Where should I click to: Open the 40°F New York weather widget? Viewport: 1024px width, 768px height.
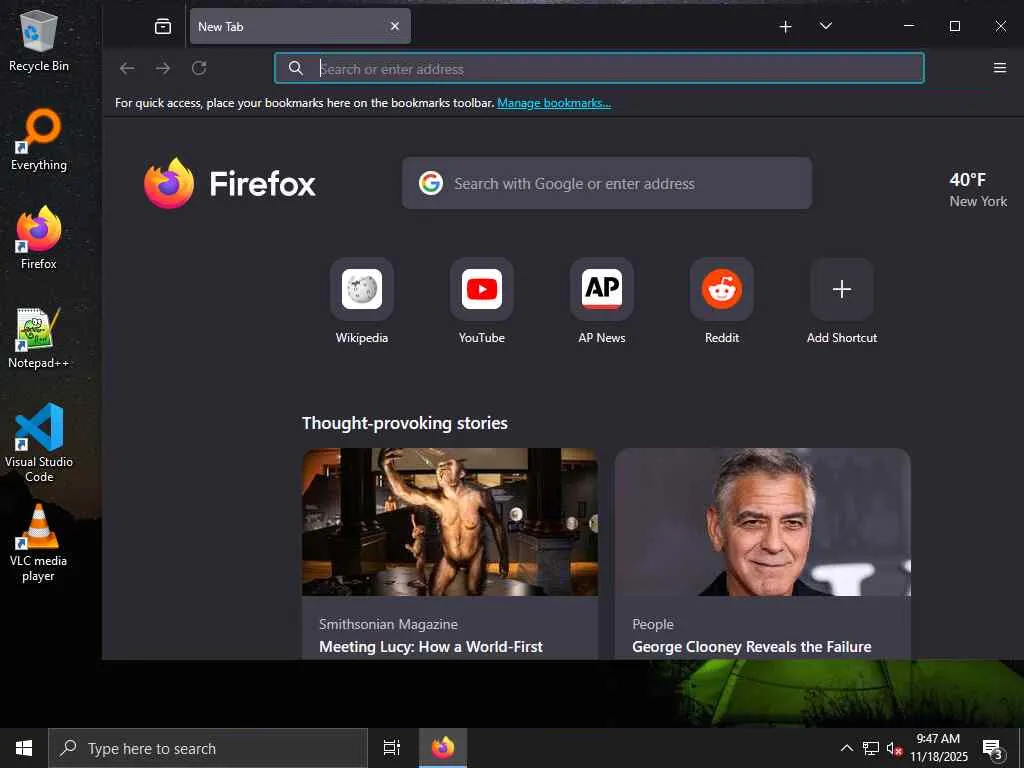point(978,189)
